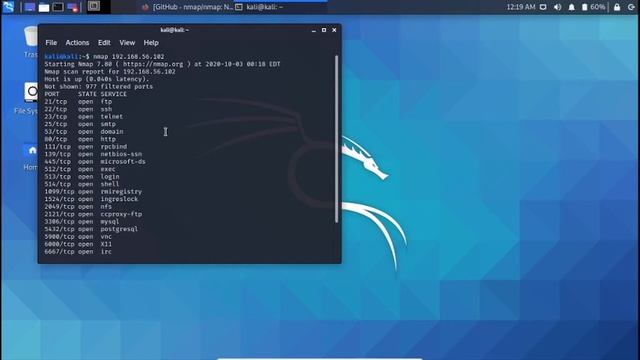Open the network connection tray icon
Viewport: 640px width, 360px height.
point(543,7)
